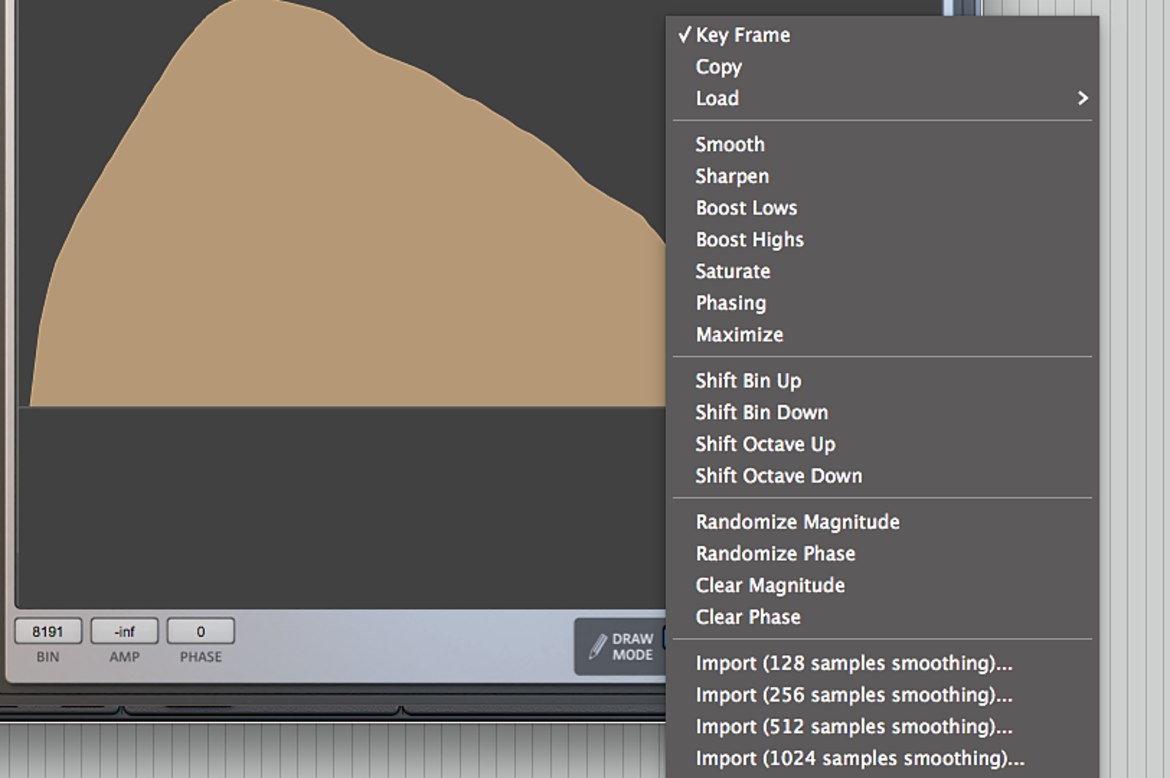This screenshot has width=1170, height=778.
Task: Expand the Load submenu
Action: (882, 98)
